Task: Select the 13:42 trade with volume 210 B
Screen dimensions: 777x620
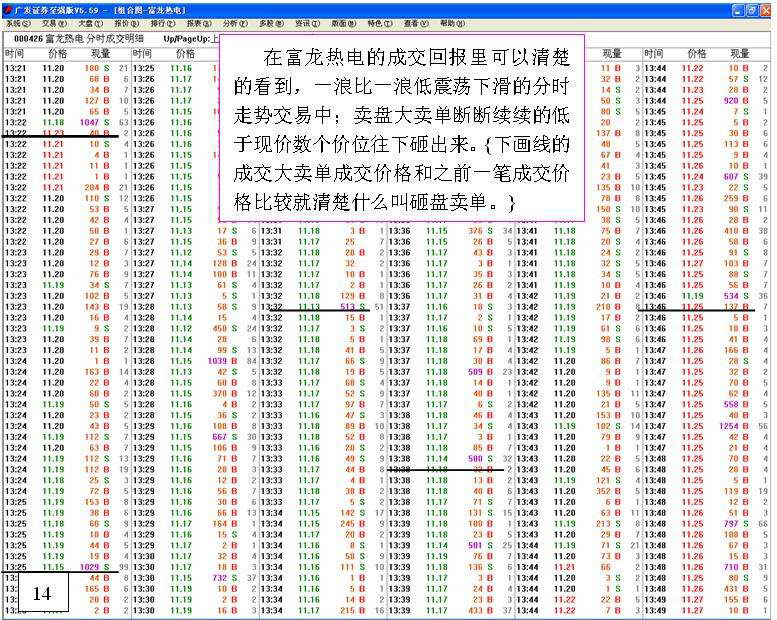Action: click(579, 307)
